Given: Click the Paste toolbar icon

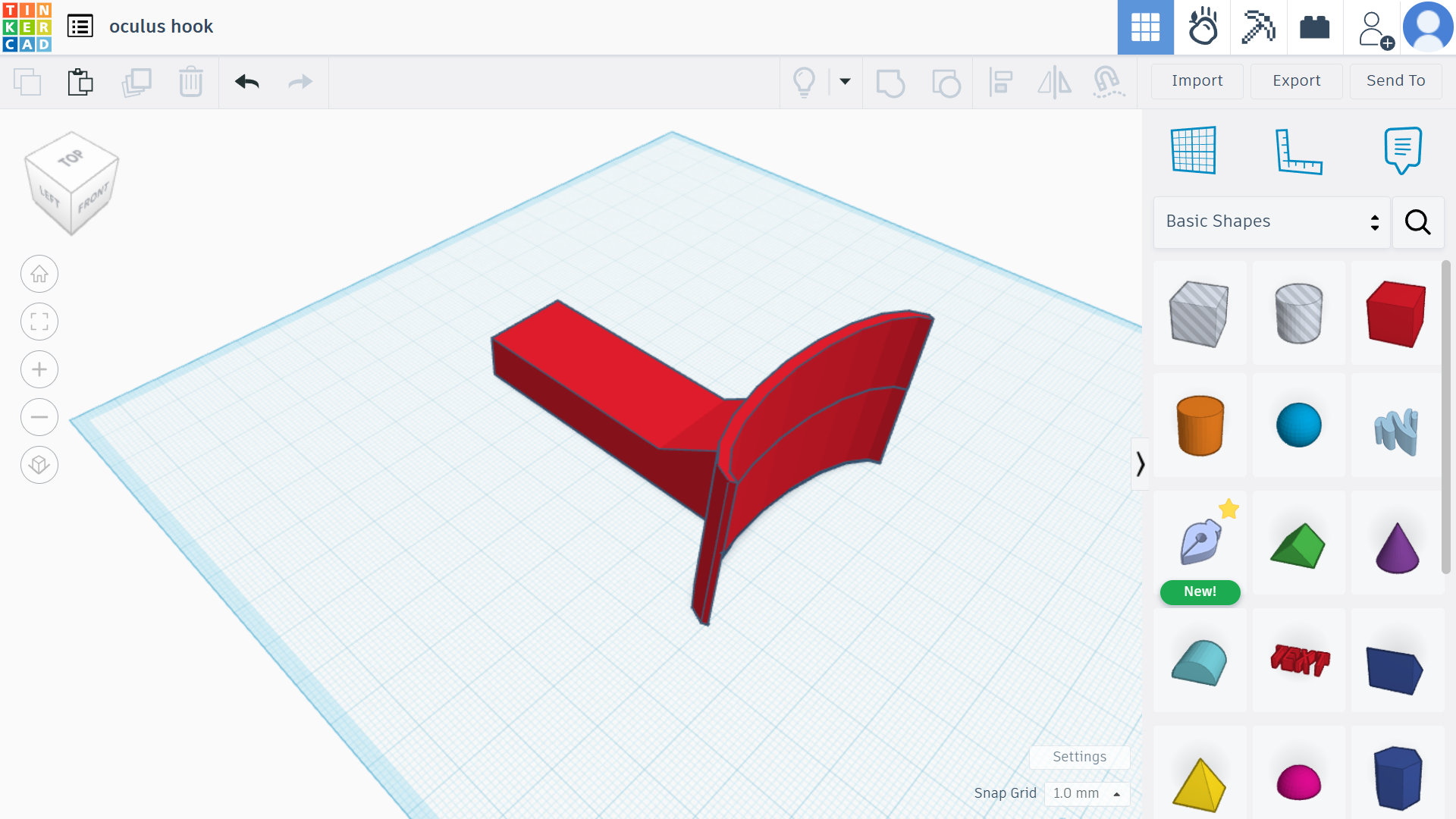Looking at the screenshot, I should tap(80, 82).
